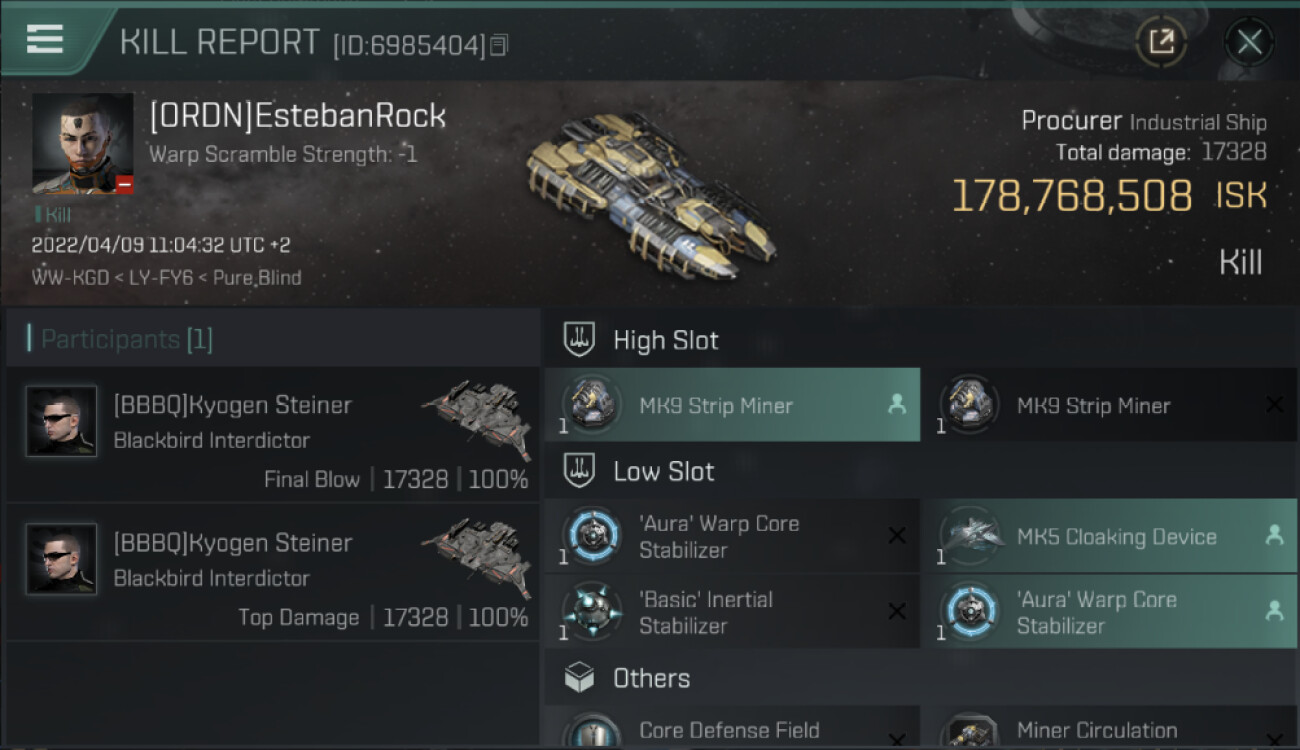Collapse the Low Slot section

click(x=663, y=472)
